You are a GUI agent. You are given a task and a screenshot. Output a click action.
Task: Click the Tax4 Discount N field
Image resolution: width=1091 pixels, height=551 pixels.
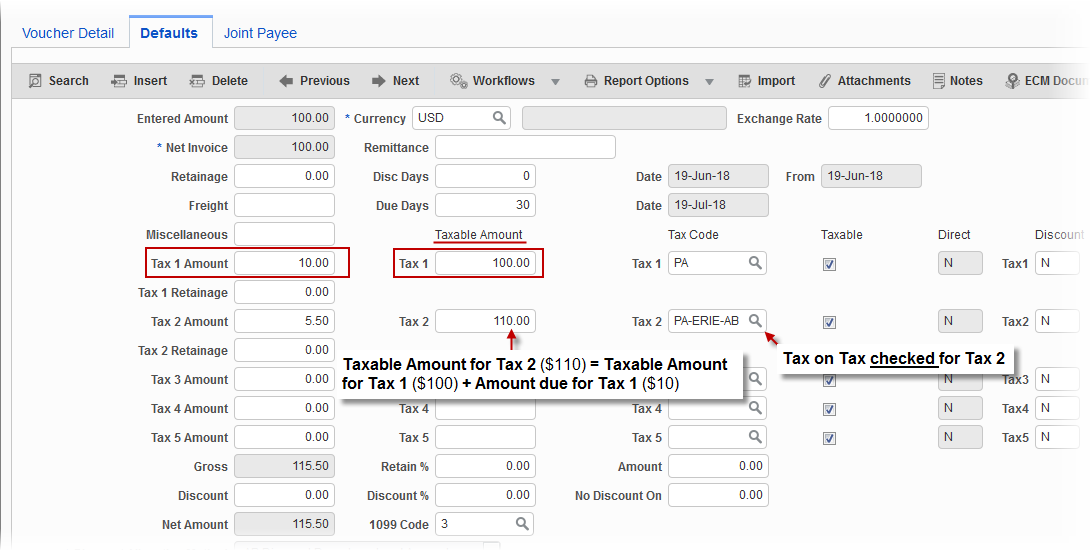1058,408
